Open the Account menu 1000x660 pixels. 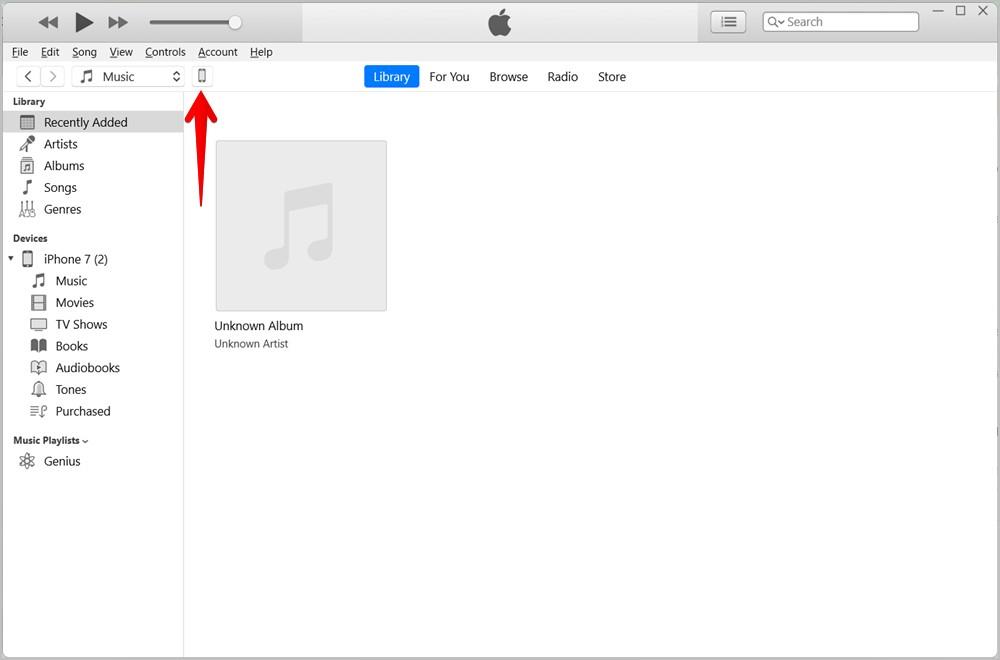coord(217,52)
